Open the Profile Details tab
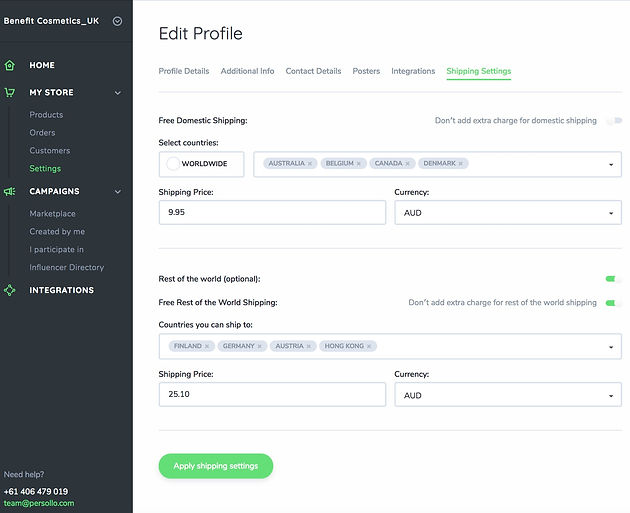 [x=184, y=71]
